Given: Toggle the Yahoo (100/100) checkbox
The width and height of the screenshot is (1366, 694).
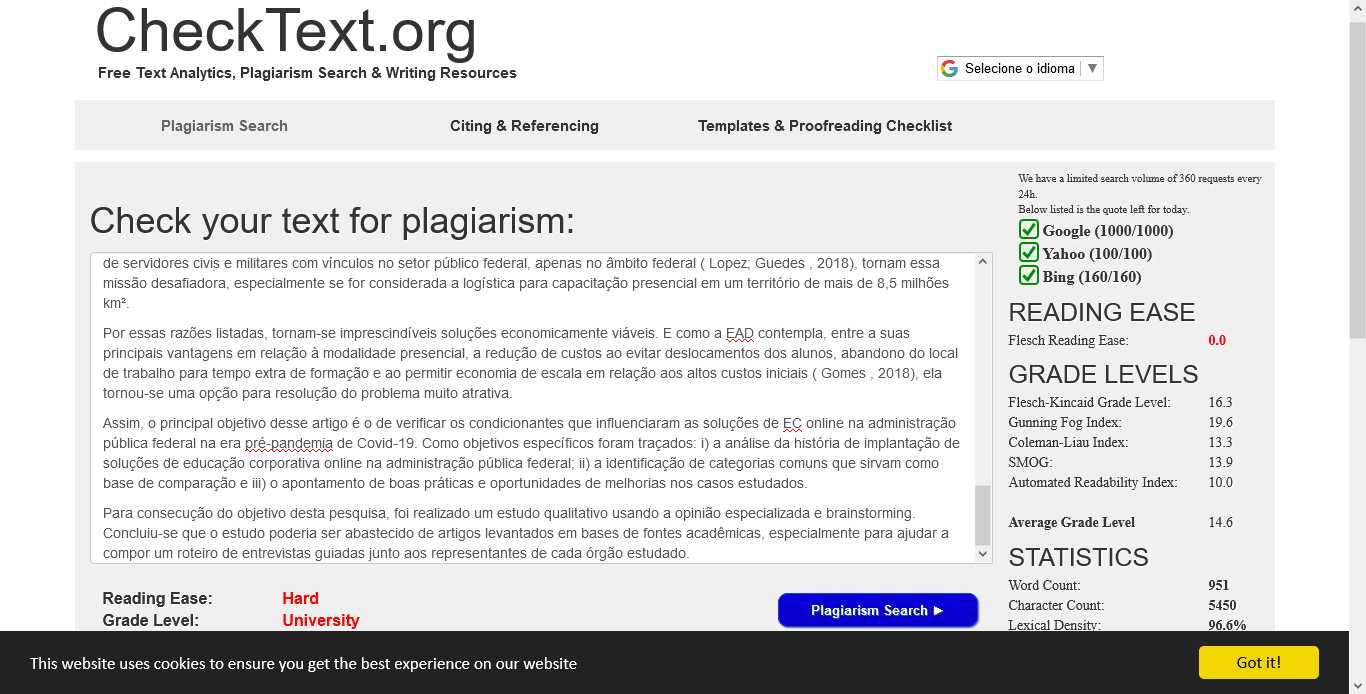Looking at the screenshot, I should (x=1029, y=252).
